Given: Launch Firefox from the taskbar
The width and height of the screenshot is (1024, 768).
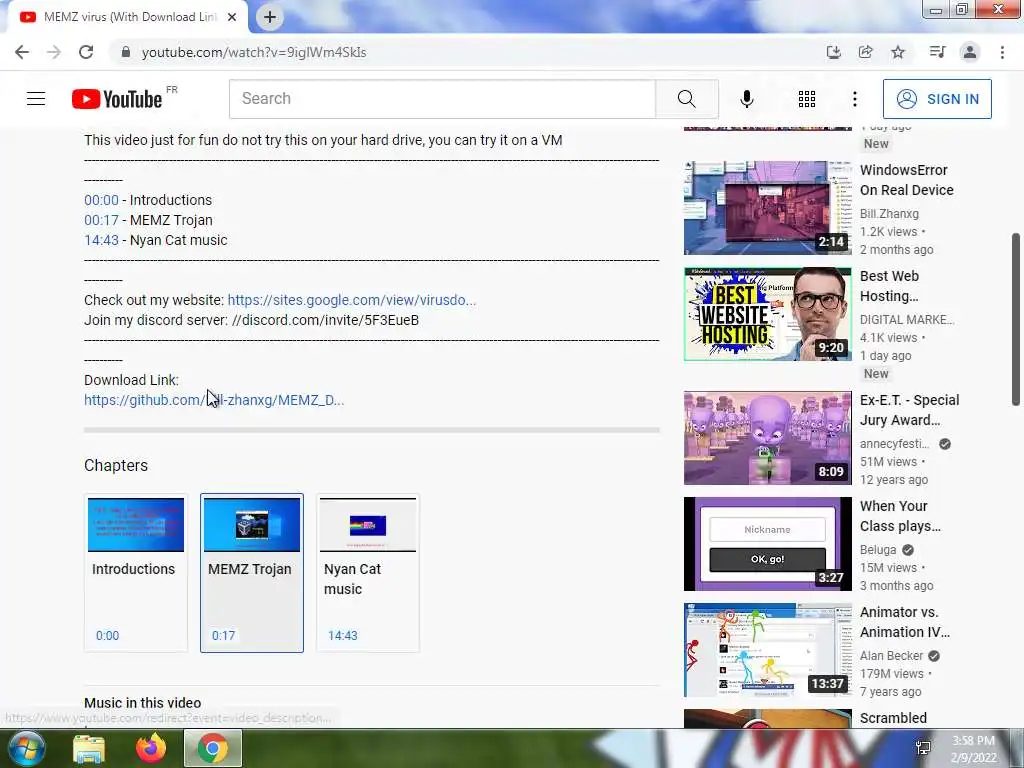Looking at the screenshot, I should coord(151,748).
